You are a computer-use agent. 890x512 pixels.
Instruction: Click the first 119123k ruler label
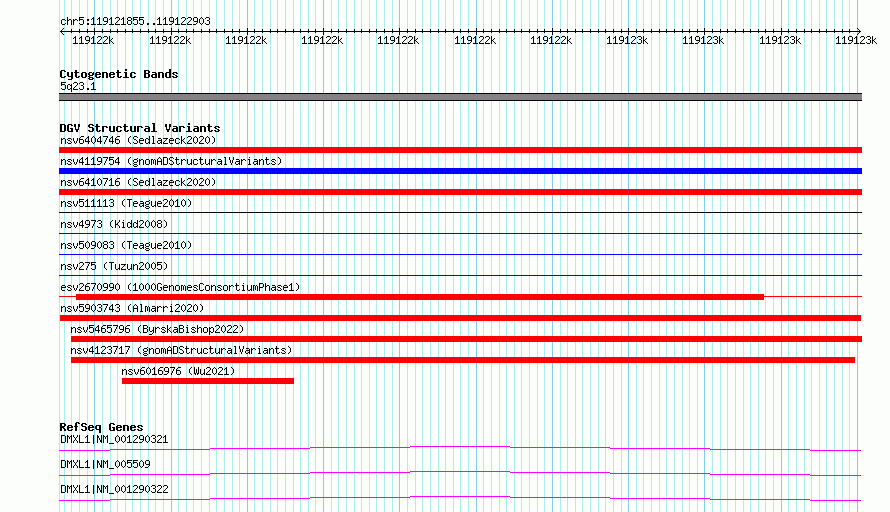(627, 40)
